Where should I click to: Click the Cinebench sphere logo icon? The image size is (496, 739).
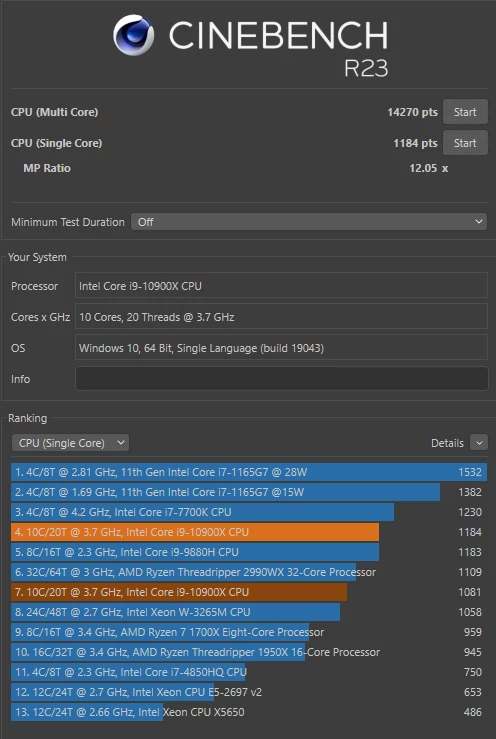point(133,35)
